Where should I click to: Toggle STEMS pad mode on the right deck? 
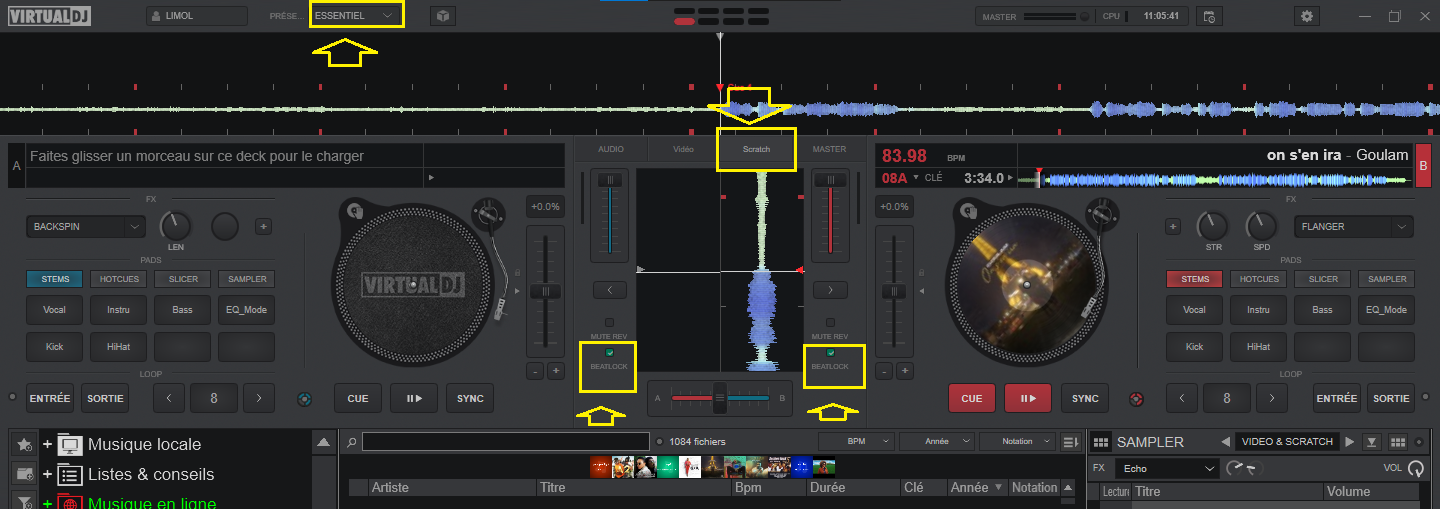pos(1195,279)
